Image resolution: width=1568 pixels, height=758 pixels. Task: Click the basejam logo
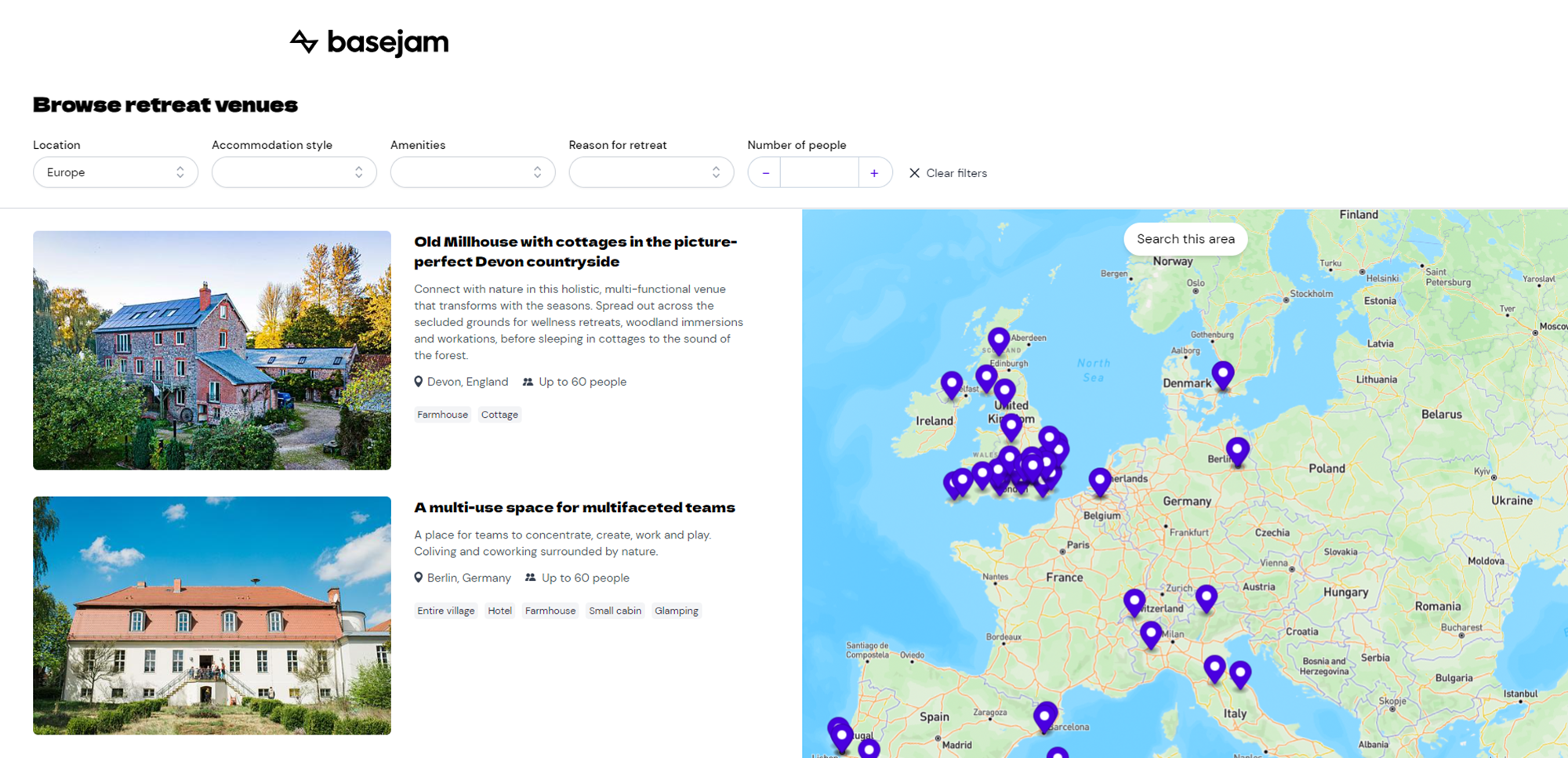369,42
